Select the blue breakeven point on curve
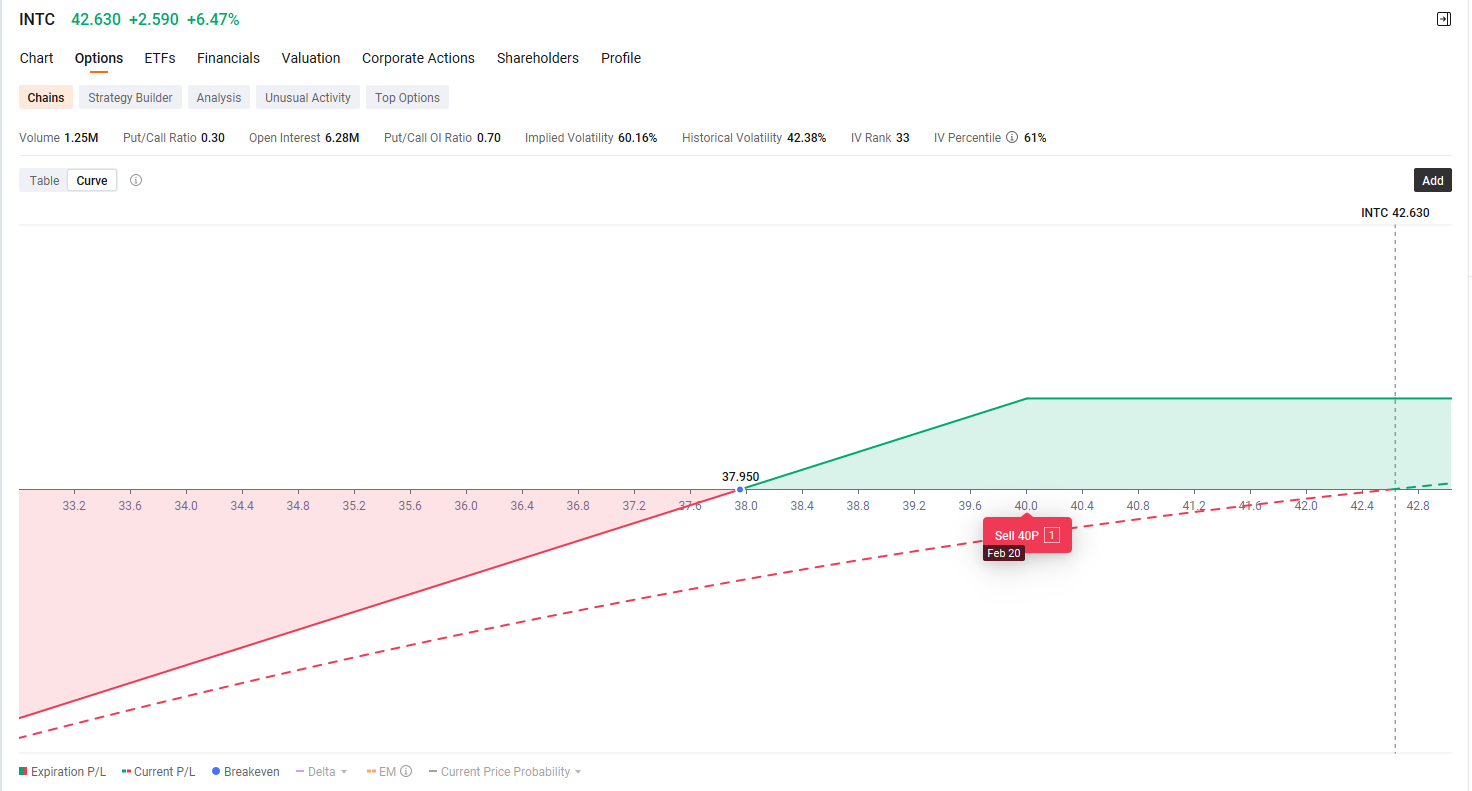Screen dimensions: 1472x791 pyautogui.click(x=740, y=489)
